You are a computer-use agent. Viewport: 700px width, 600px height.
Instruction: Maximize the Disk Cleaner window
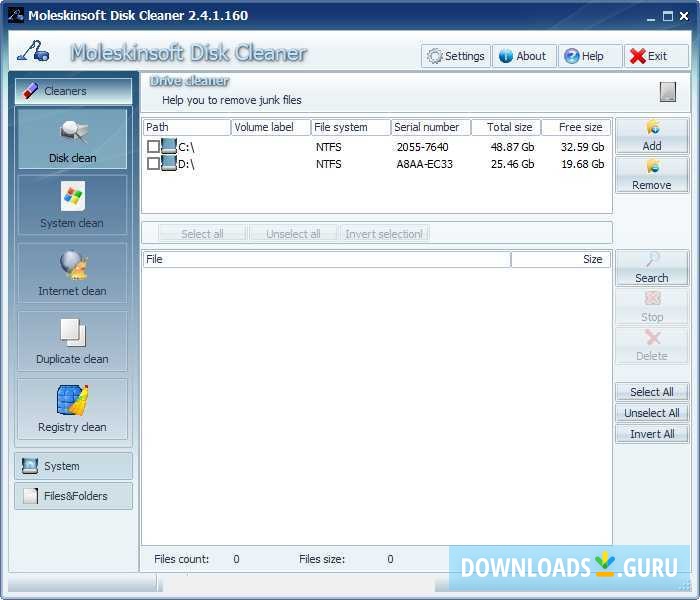click(x=668, y=17)
